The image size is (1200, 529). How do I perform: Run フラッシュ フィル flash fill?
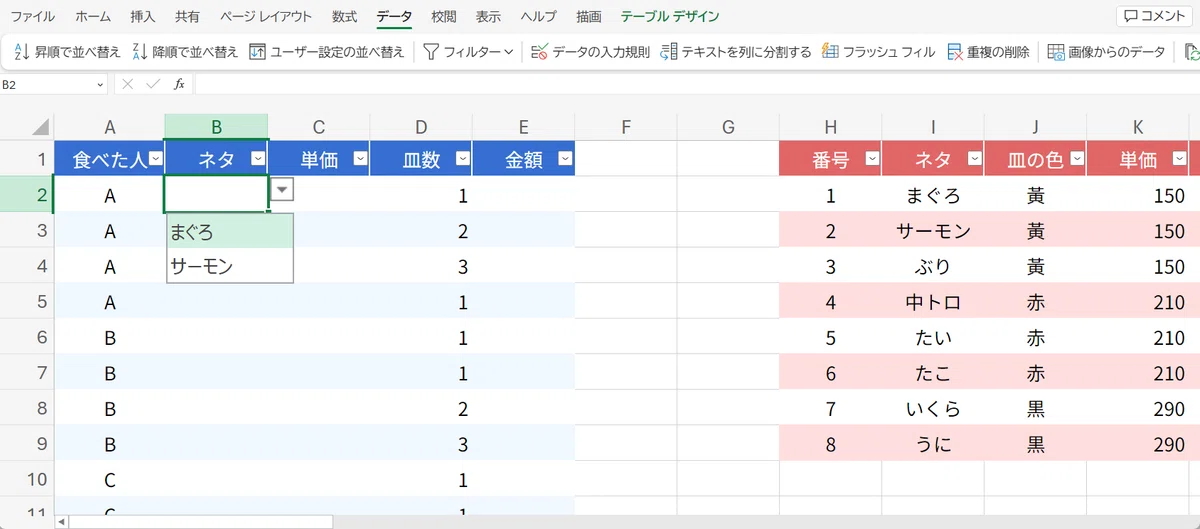(x=878, y=52)
